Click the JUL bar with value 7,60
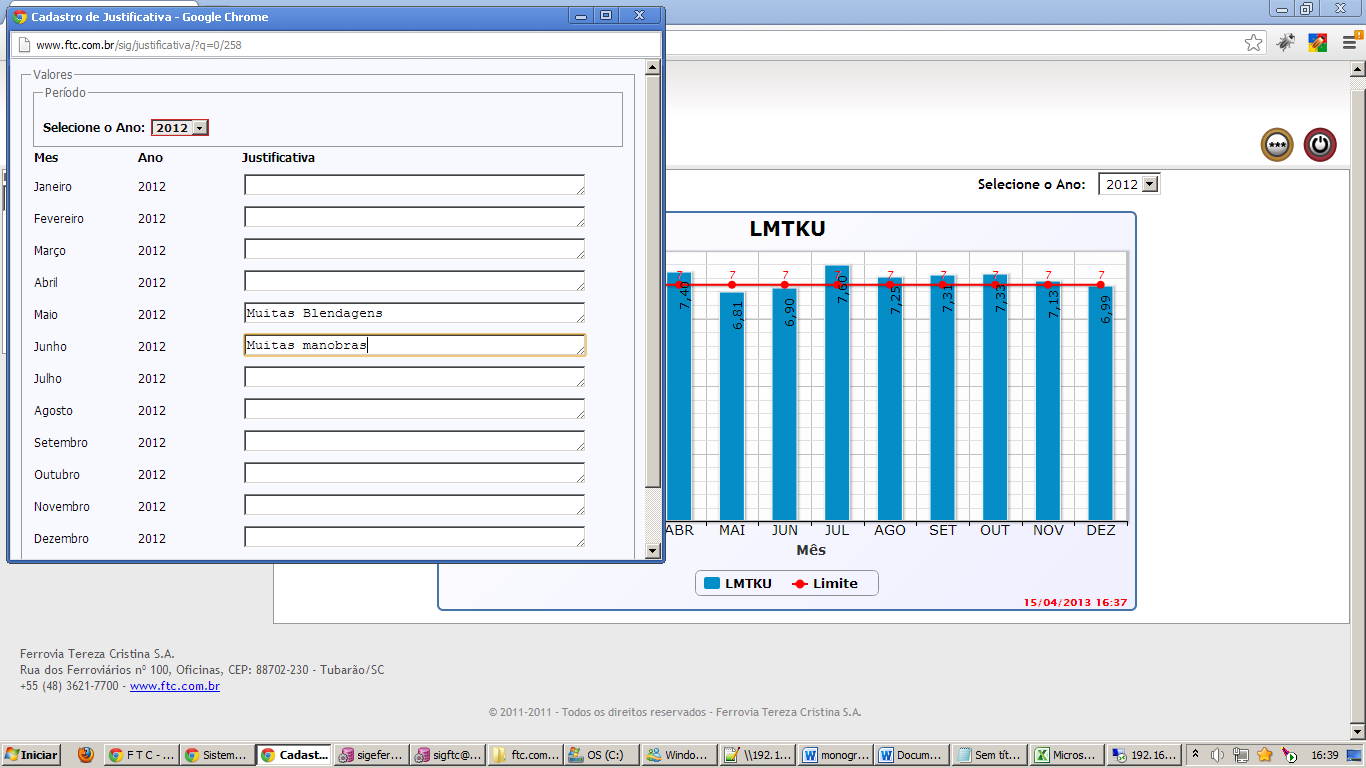 pos(837,393)
